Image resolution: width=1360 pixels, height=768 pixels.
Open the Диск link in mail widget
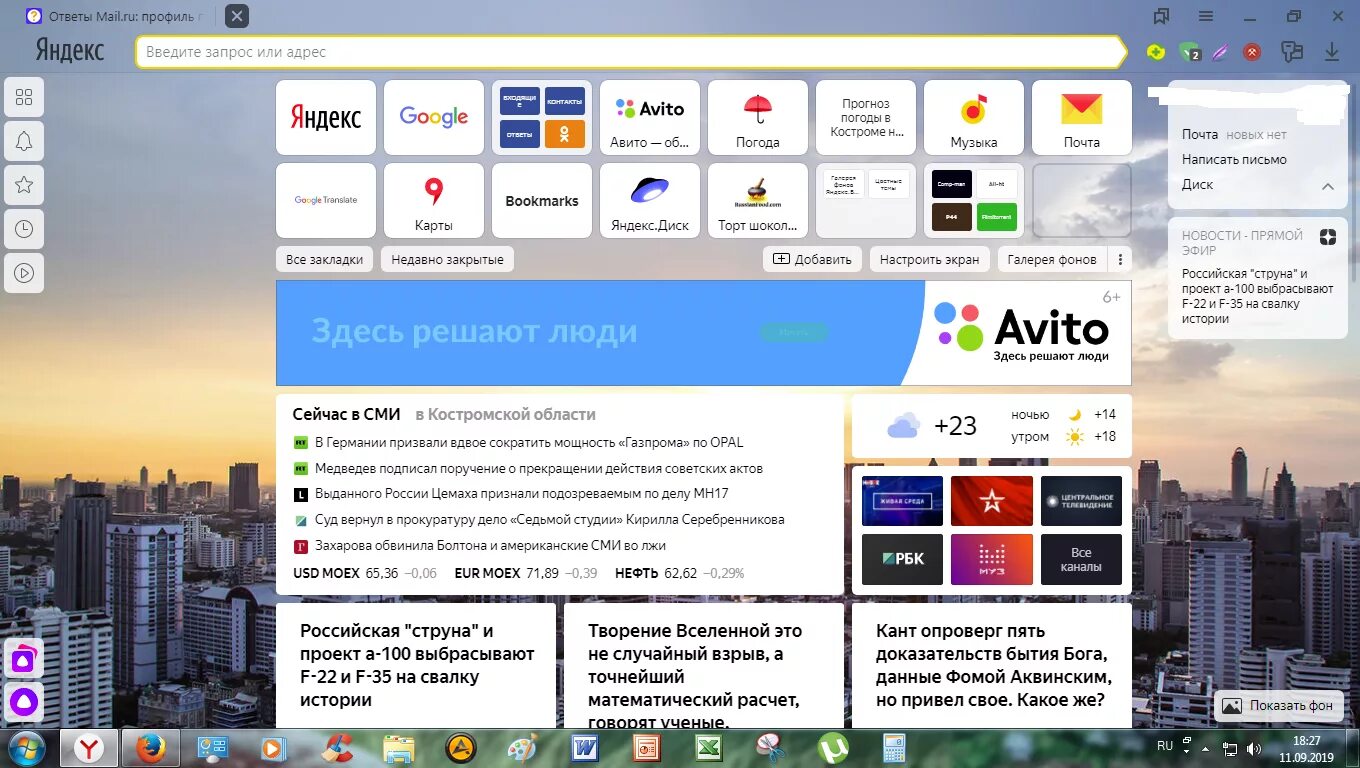pos(1197,184)
